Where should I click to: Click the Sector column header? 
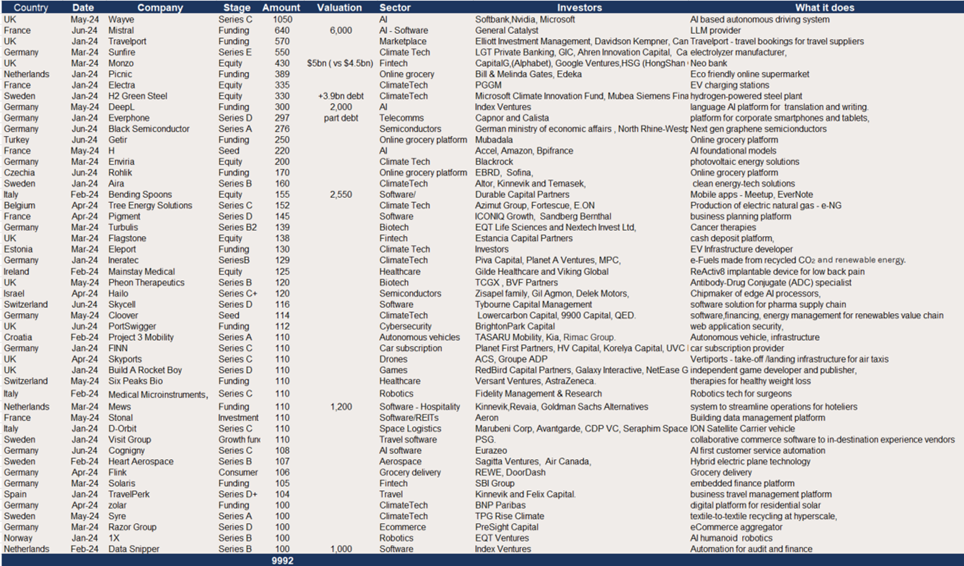click(x=395, y=7)
